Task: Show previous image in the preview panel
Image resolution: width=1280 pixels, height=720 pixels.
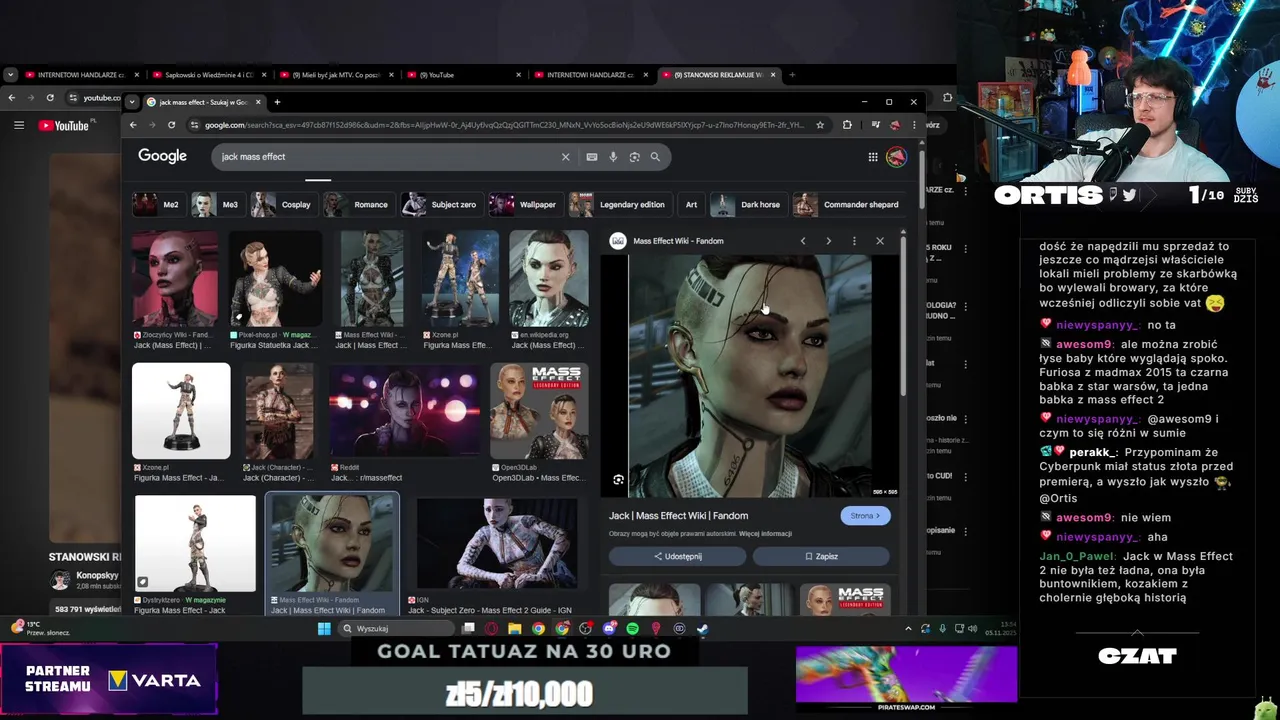Action: (802, 241)
